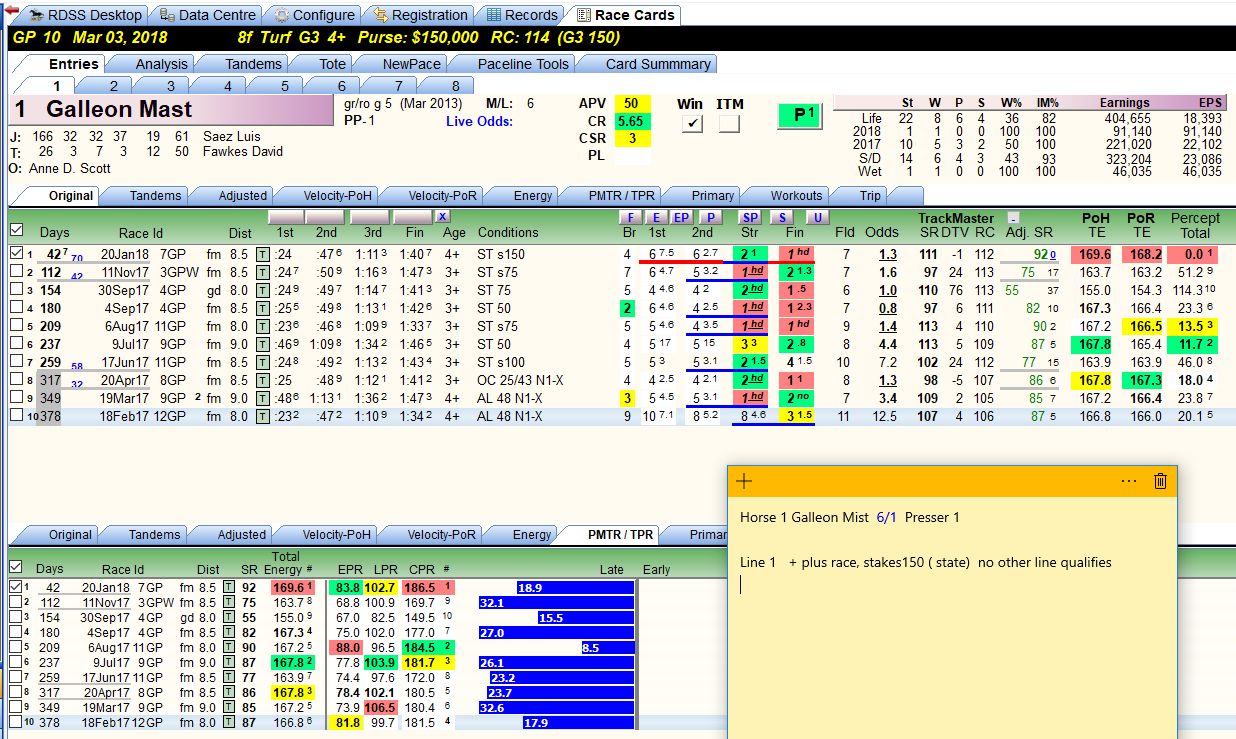Click the minus button by Adj. SR
The height and width of the screenshot is (739, 1236).
1013,216
